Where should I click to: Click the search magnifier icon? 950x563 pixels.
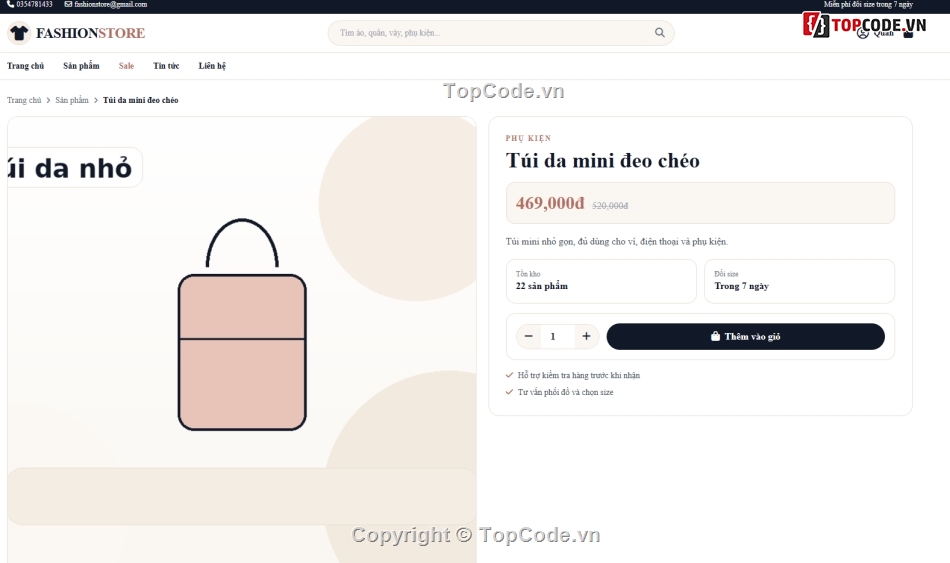point(660,33)
